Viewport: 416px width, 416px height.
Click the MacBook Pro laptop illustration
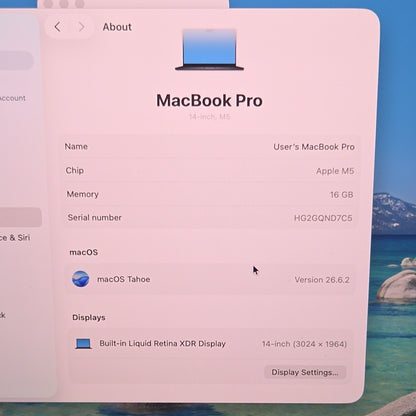(209, 49)
